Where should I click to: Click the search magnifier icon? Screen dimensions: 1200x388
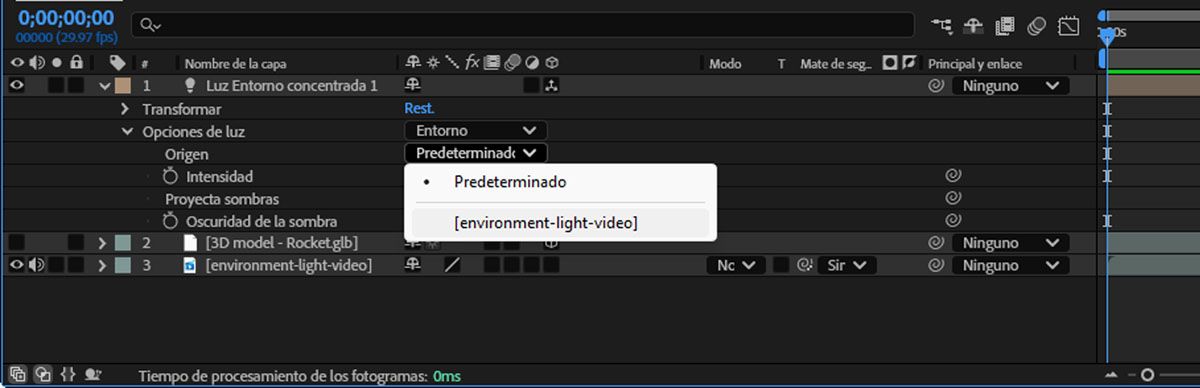[x=149, y=25]
